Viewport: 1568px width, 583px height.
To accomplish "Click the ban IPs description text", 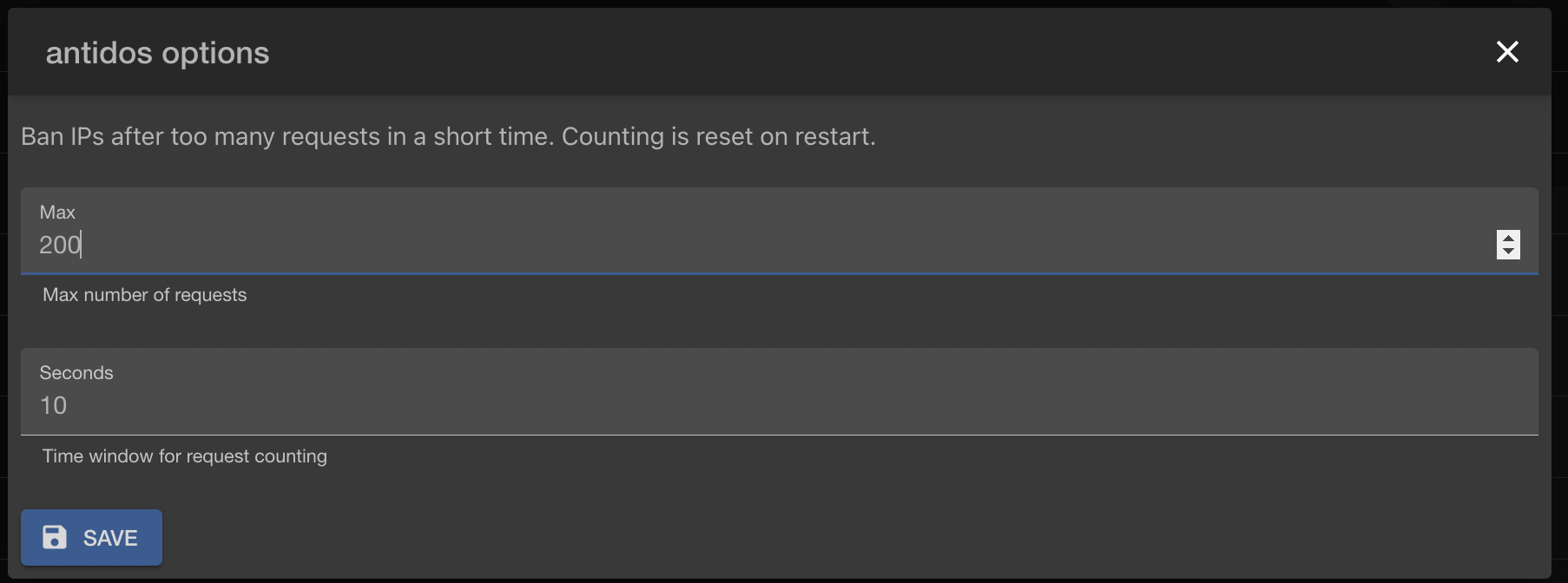I will [448, 136].
